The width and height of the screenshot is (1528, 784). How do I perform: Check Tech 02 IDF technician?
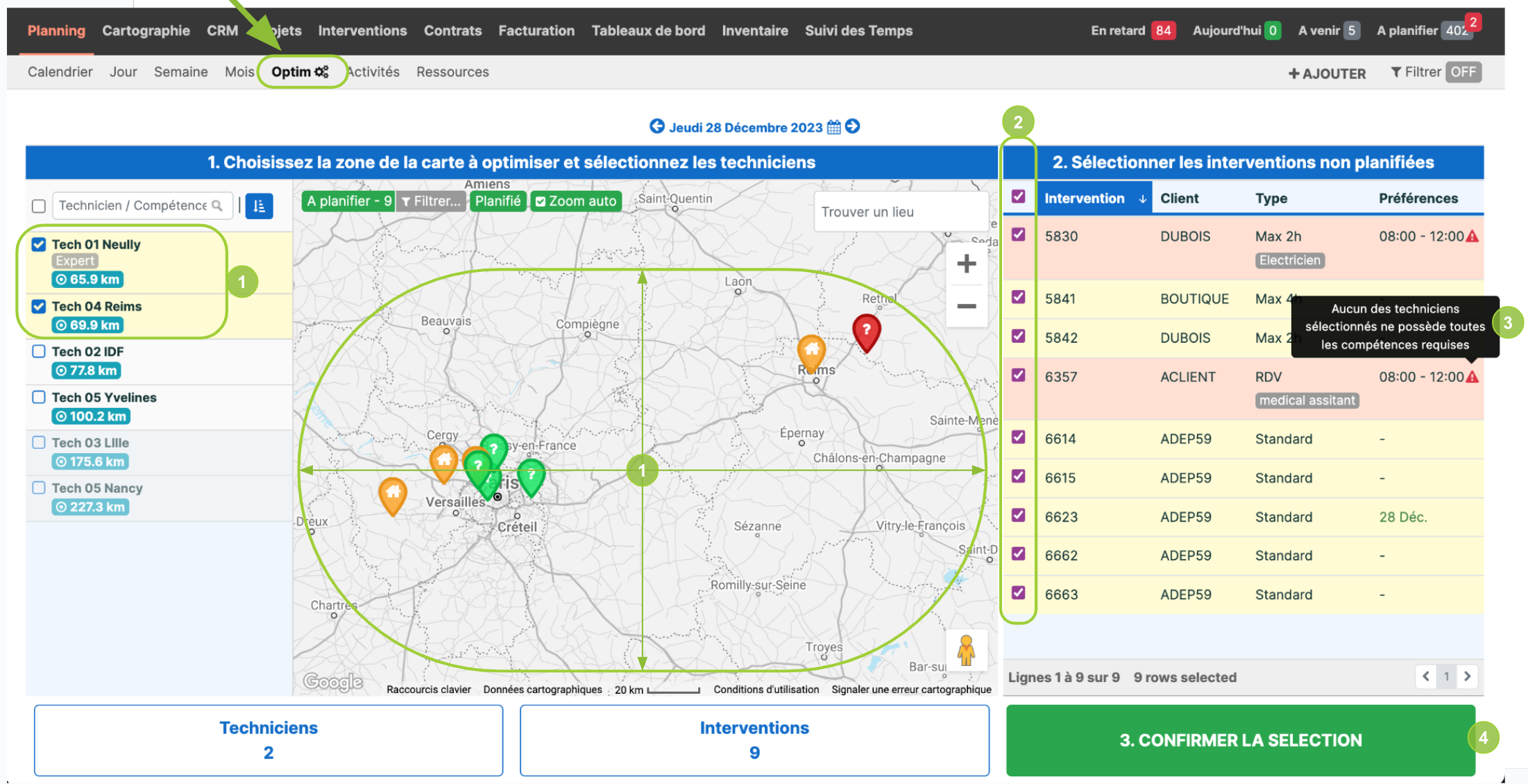(x=39, y=352)
